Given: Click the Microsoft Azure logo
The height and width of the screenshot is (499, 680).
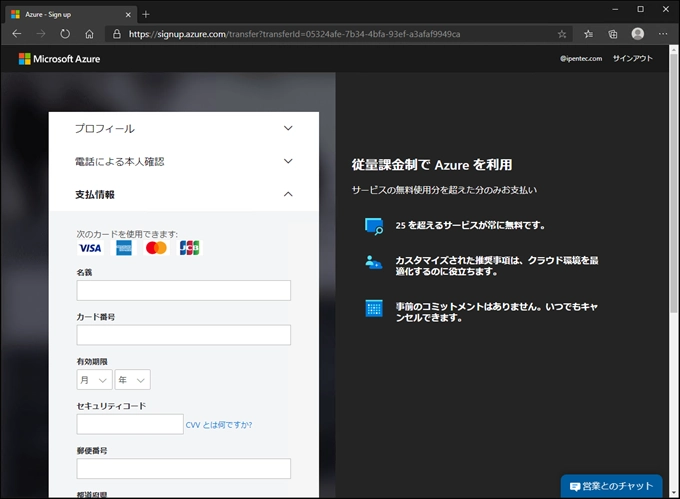Looking at the screenshot, I should (59, 59).
